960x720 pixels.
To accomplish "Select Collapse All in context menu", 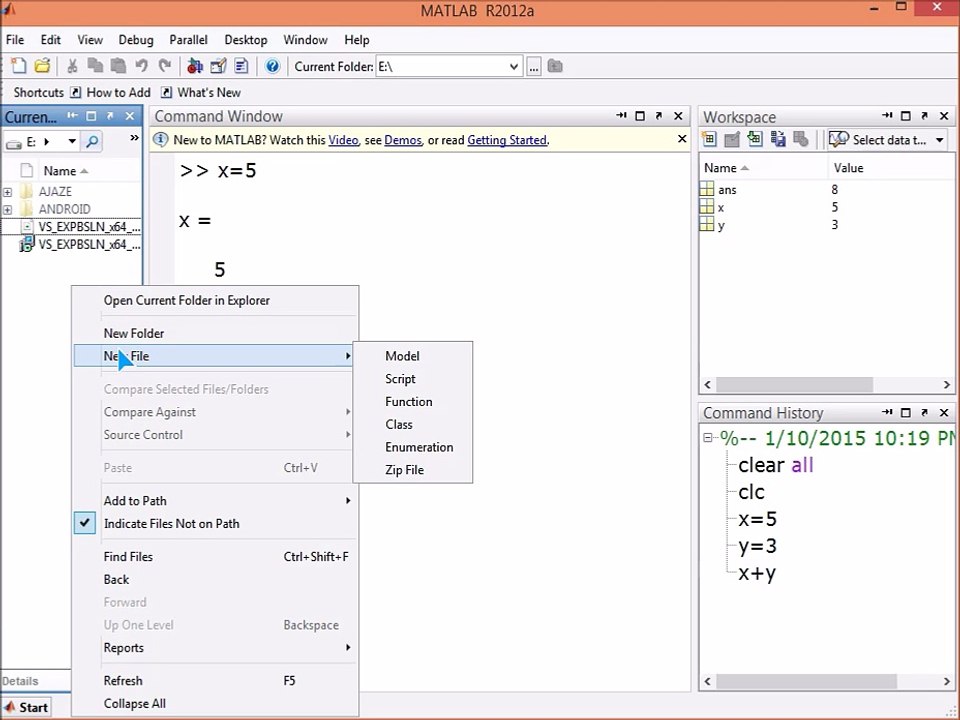I will point(215,703).
